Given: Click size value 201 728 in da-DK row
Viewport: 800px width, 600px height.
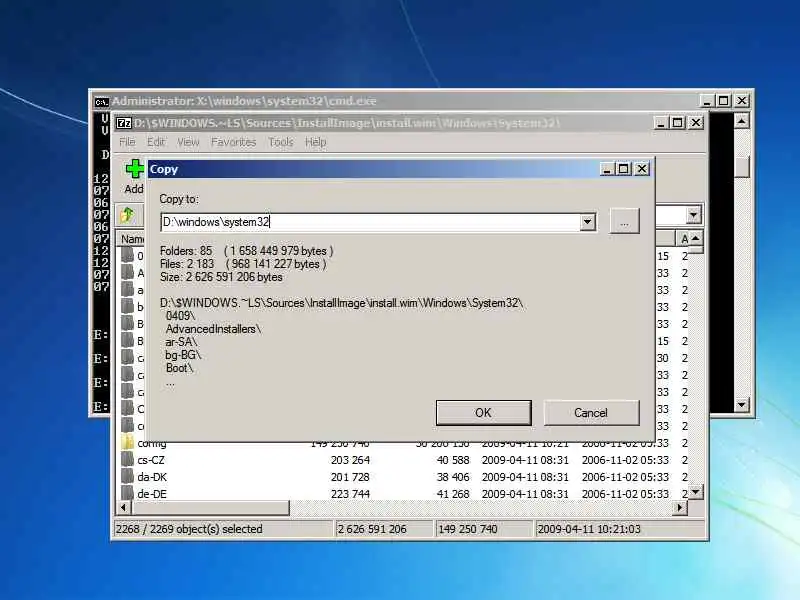Looking at the screenshot, I should coord(350,477).
